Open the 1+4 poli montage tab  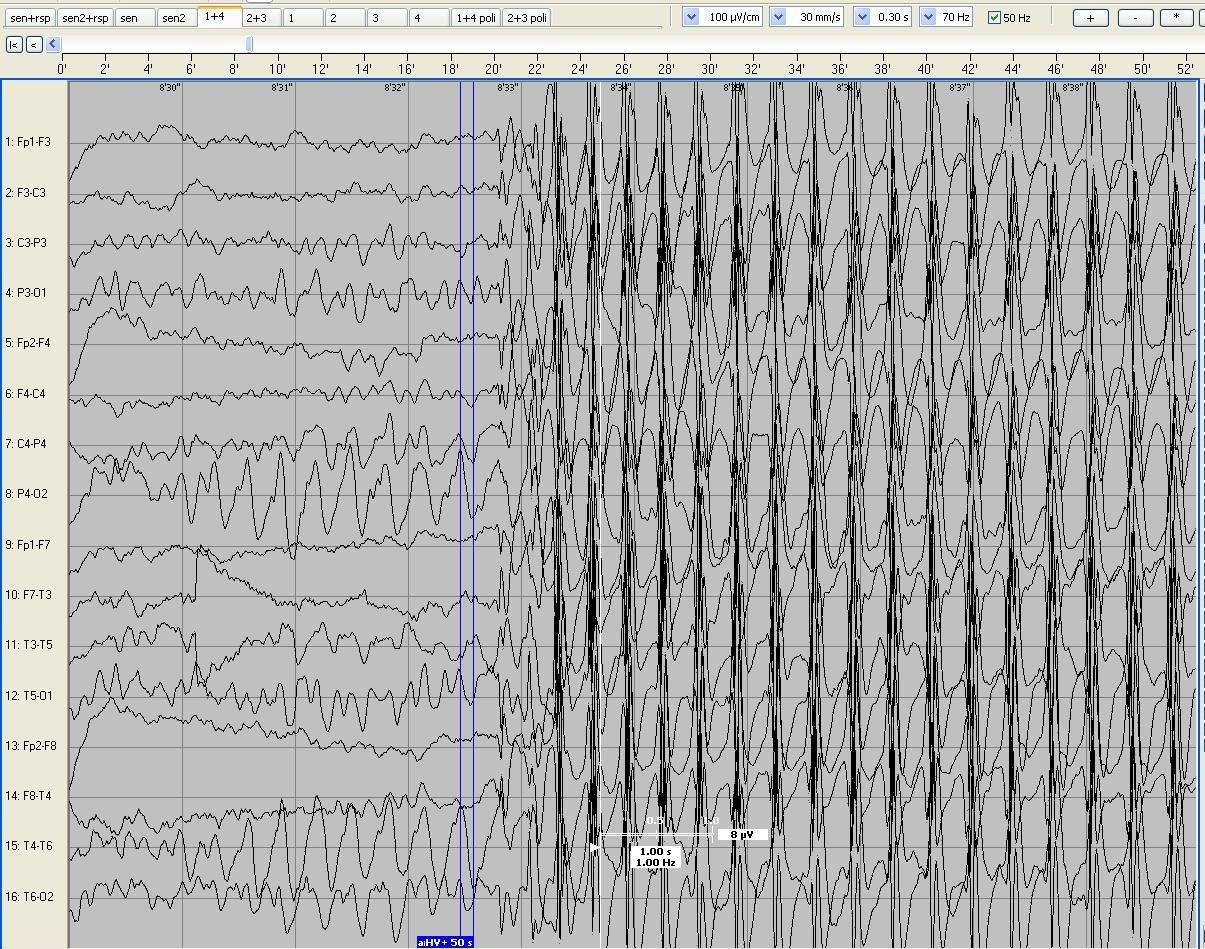476,18
